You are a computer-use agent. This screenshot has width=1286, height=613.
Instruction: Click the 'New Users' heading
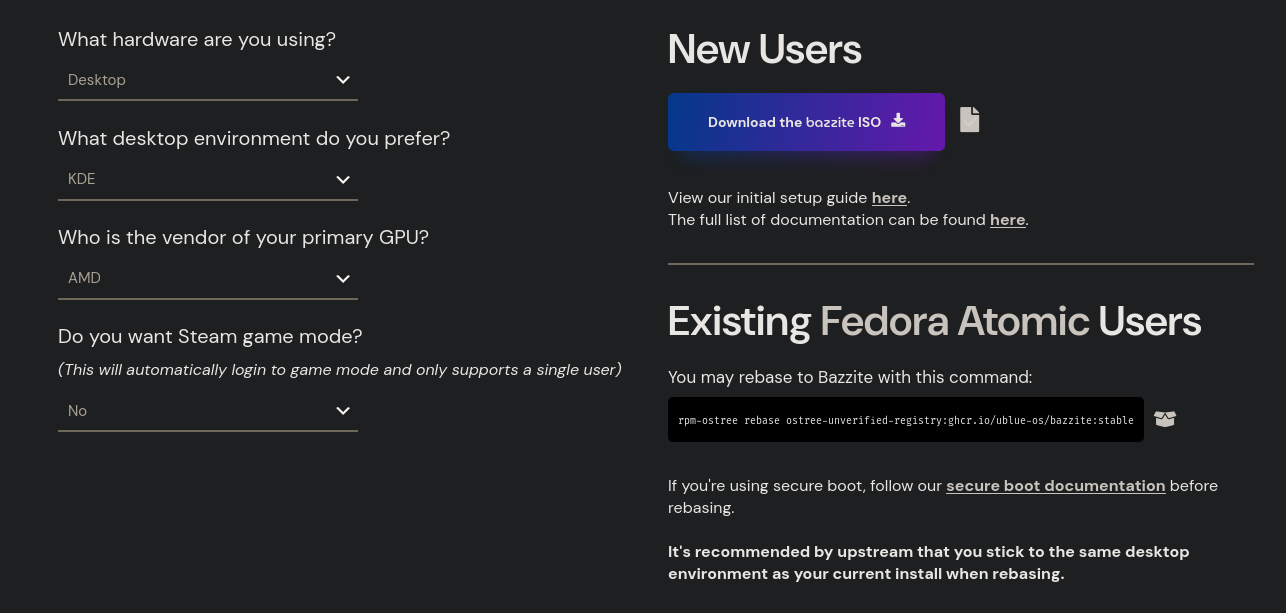[x=764, y=50]
